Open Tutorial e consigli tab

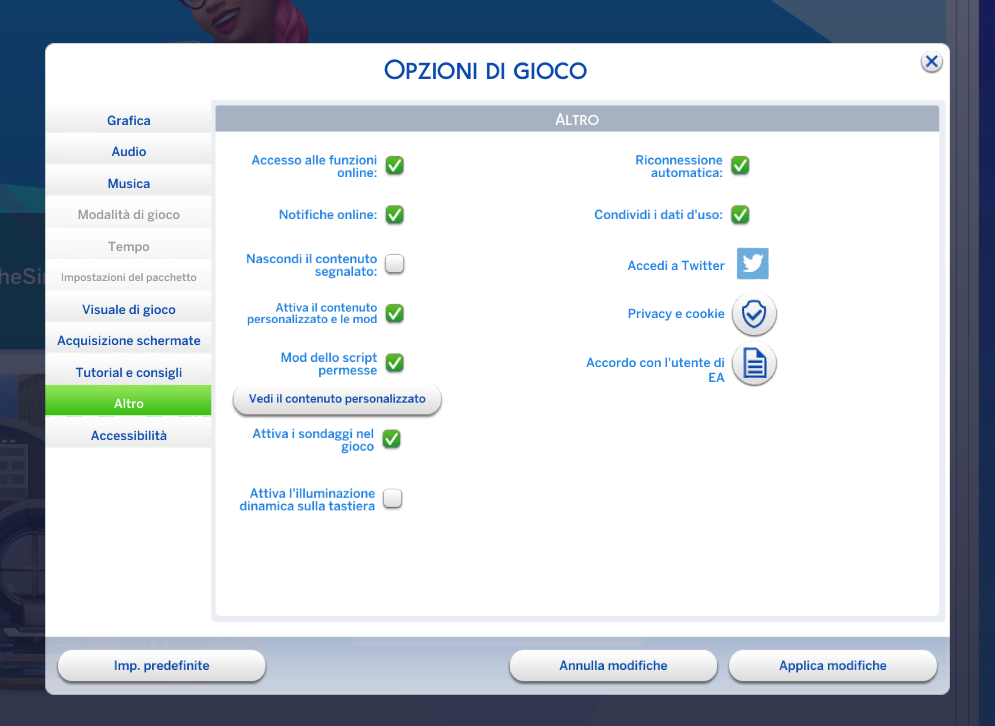pyautogui.click(x=128, y=372)
